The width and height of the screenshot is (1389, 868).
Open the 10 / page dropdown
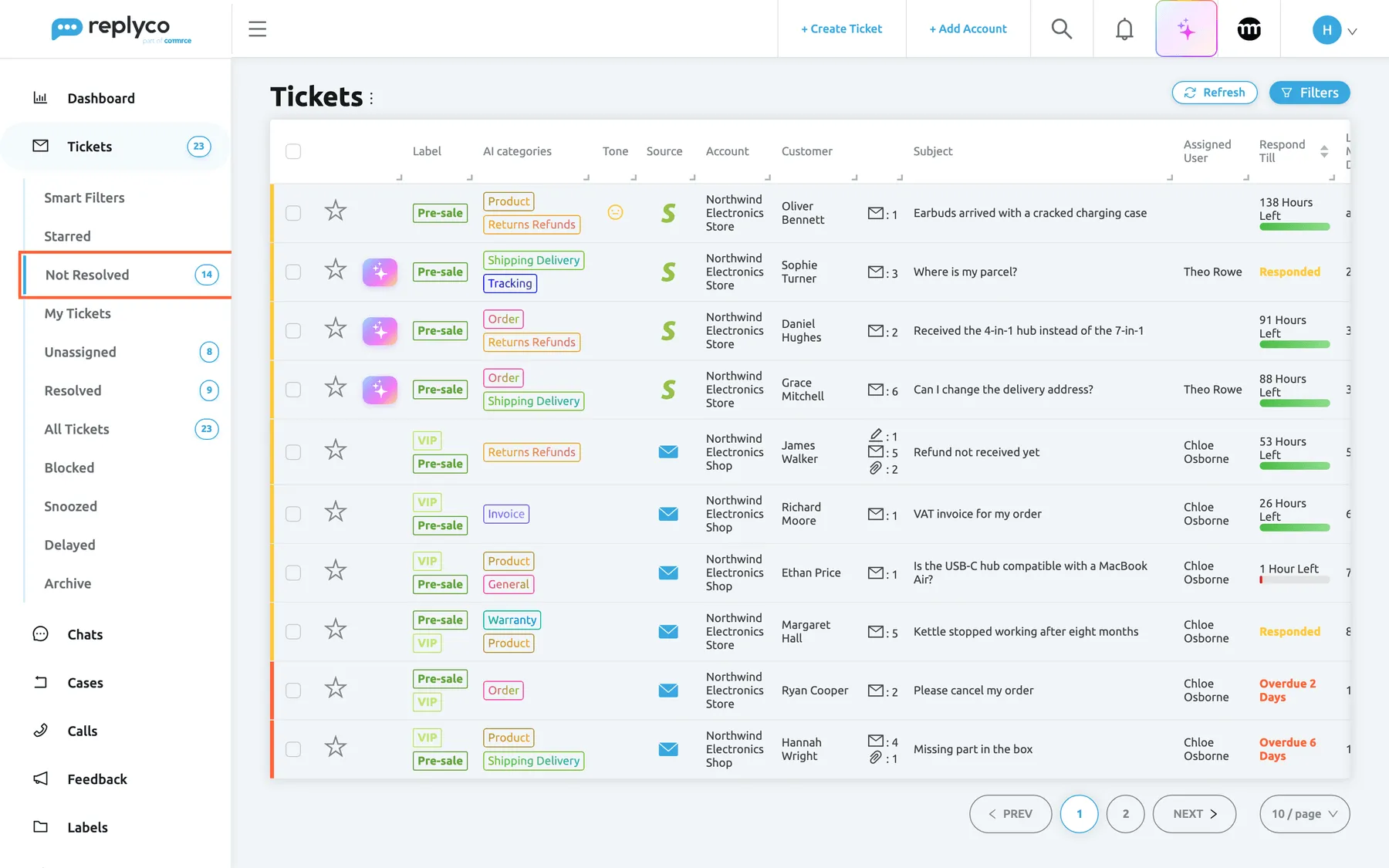click(x=1304, y=814)
